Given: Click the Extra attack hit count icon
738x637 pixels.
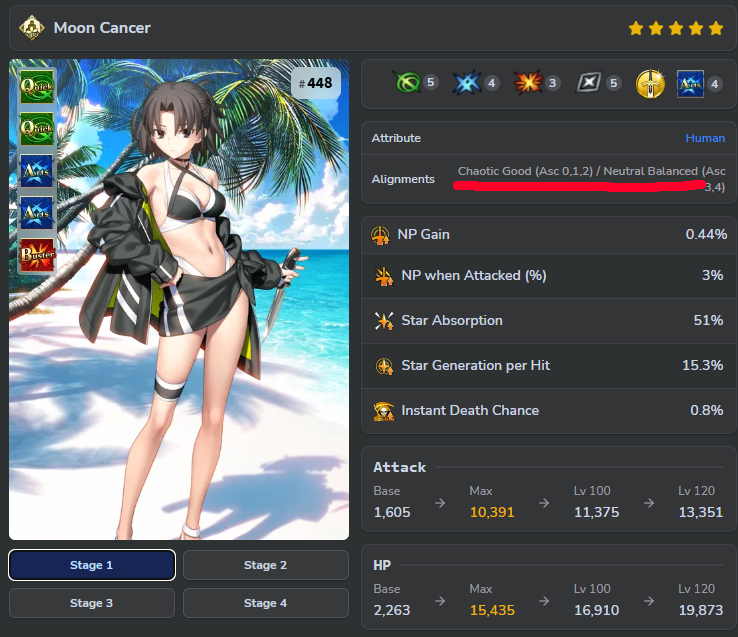Looking at the screenshot, I should pos(589,83).
